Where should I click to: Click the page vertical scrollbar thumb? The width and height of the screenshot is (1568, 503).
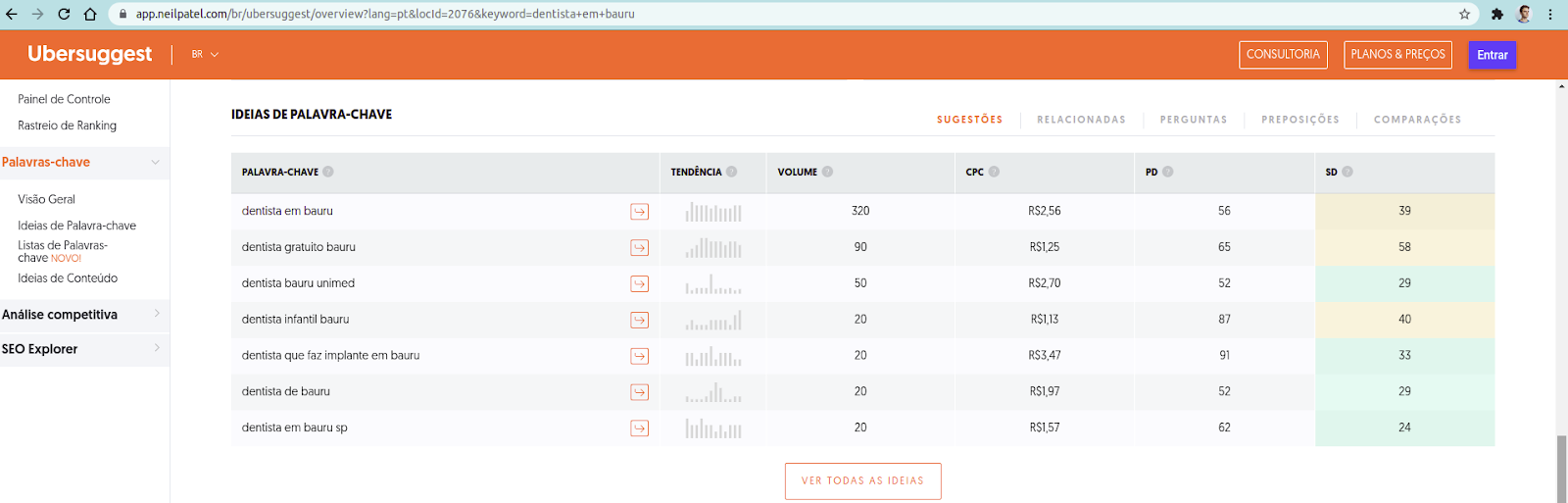click(1561, 469)
